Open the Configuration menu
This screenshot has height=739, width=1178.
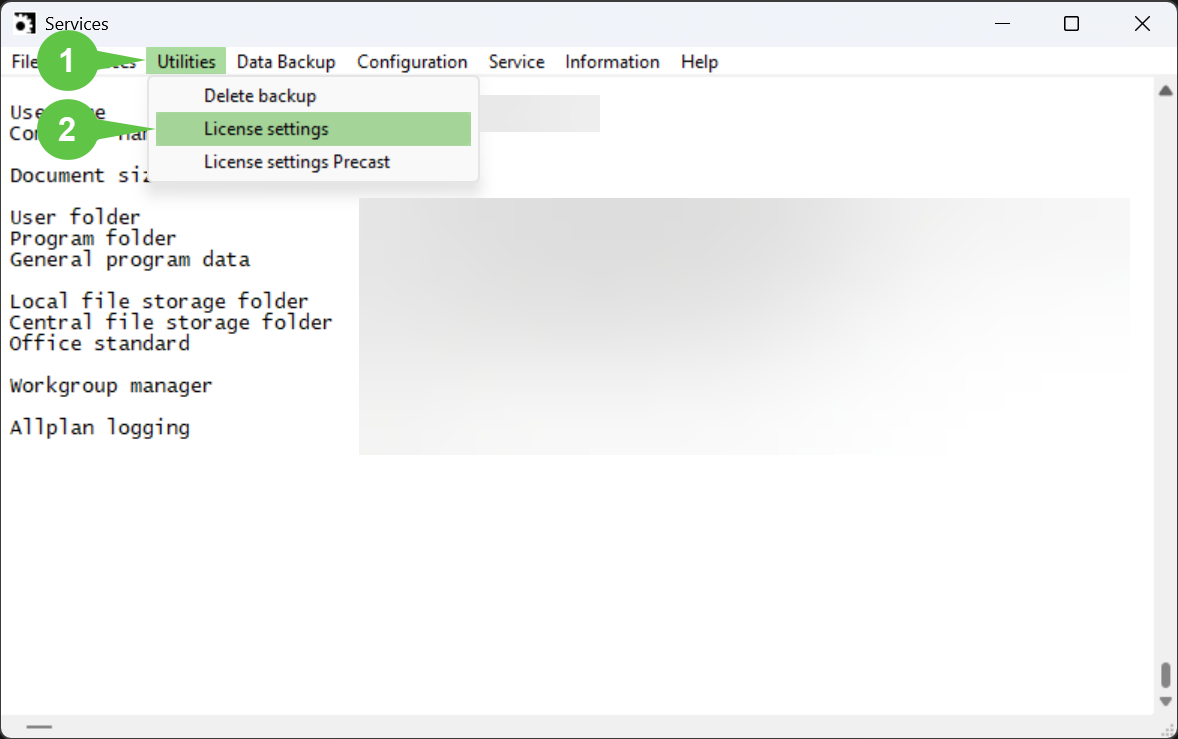coord(412,62)
